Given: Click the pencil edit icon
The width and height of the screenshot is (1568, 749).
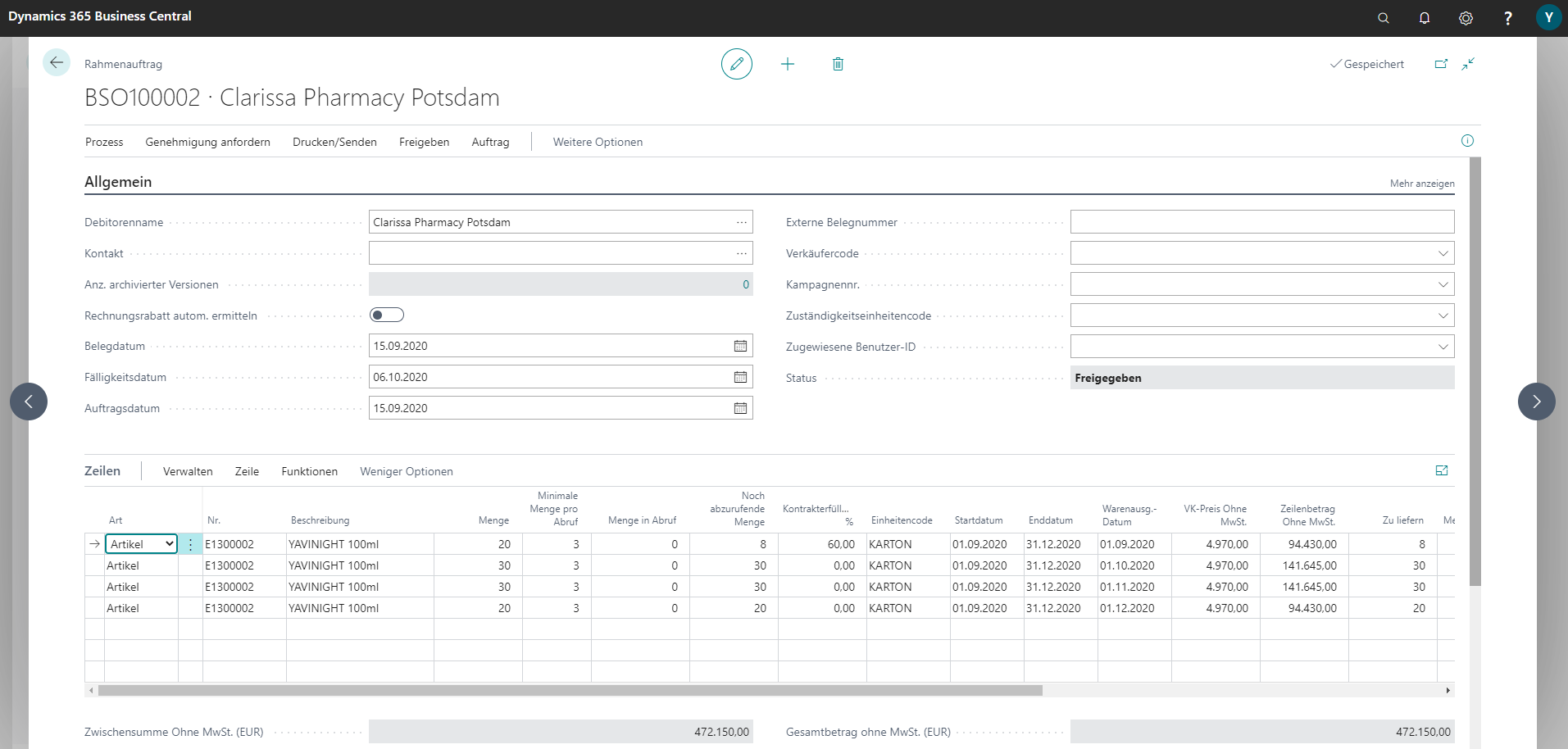Looking at the screenshot, I should pyautogui.click(x=736, y=64).
